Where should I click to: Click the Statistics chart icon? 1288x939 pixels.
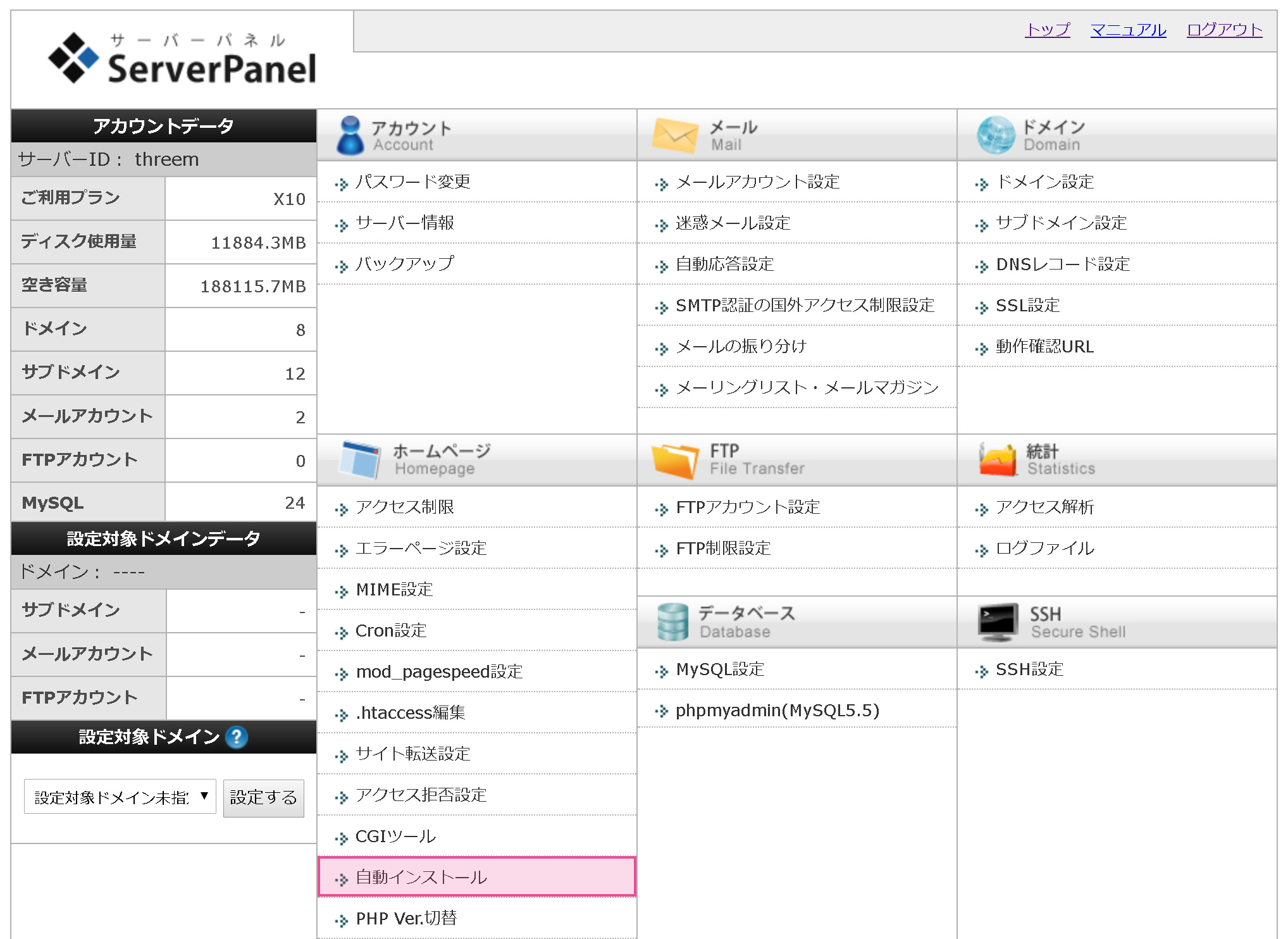point(997,460)
